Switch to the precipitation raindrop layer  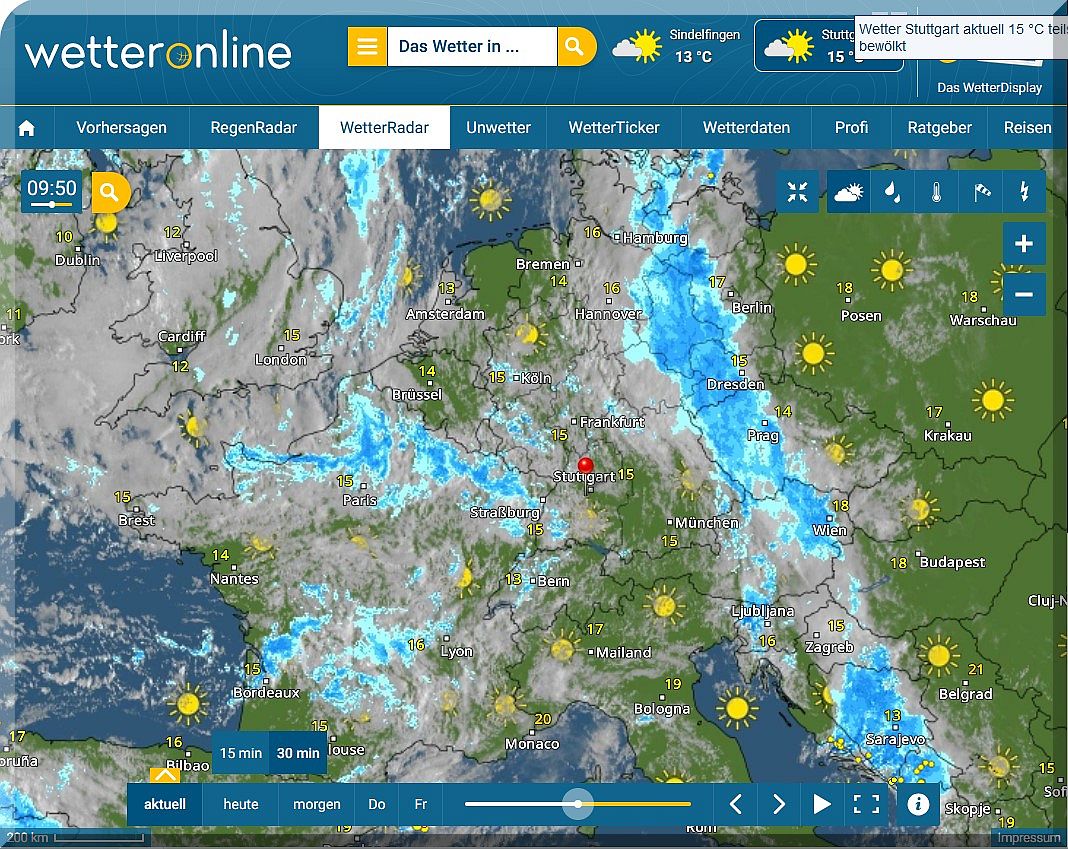892,192
